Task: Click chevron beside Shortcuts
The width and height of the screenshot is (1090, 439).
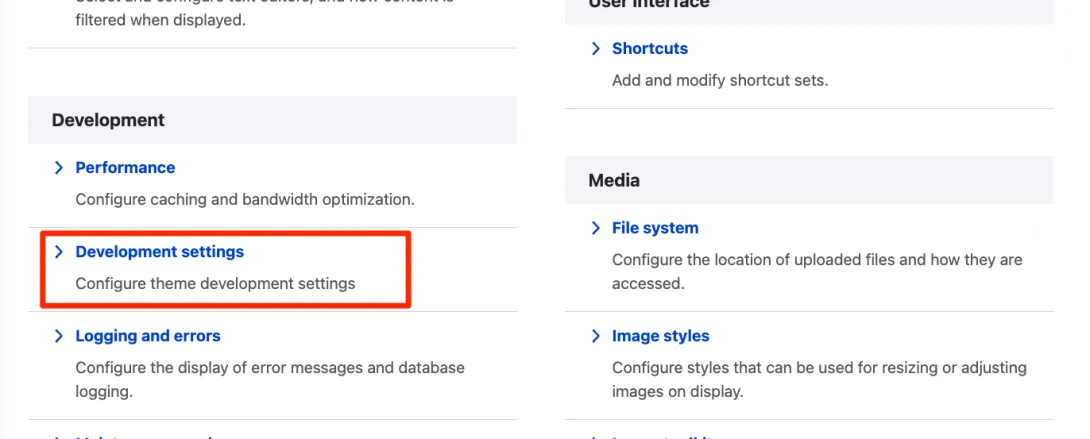Action: pos(596,49)
